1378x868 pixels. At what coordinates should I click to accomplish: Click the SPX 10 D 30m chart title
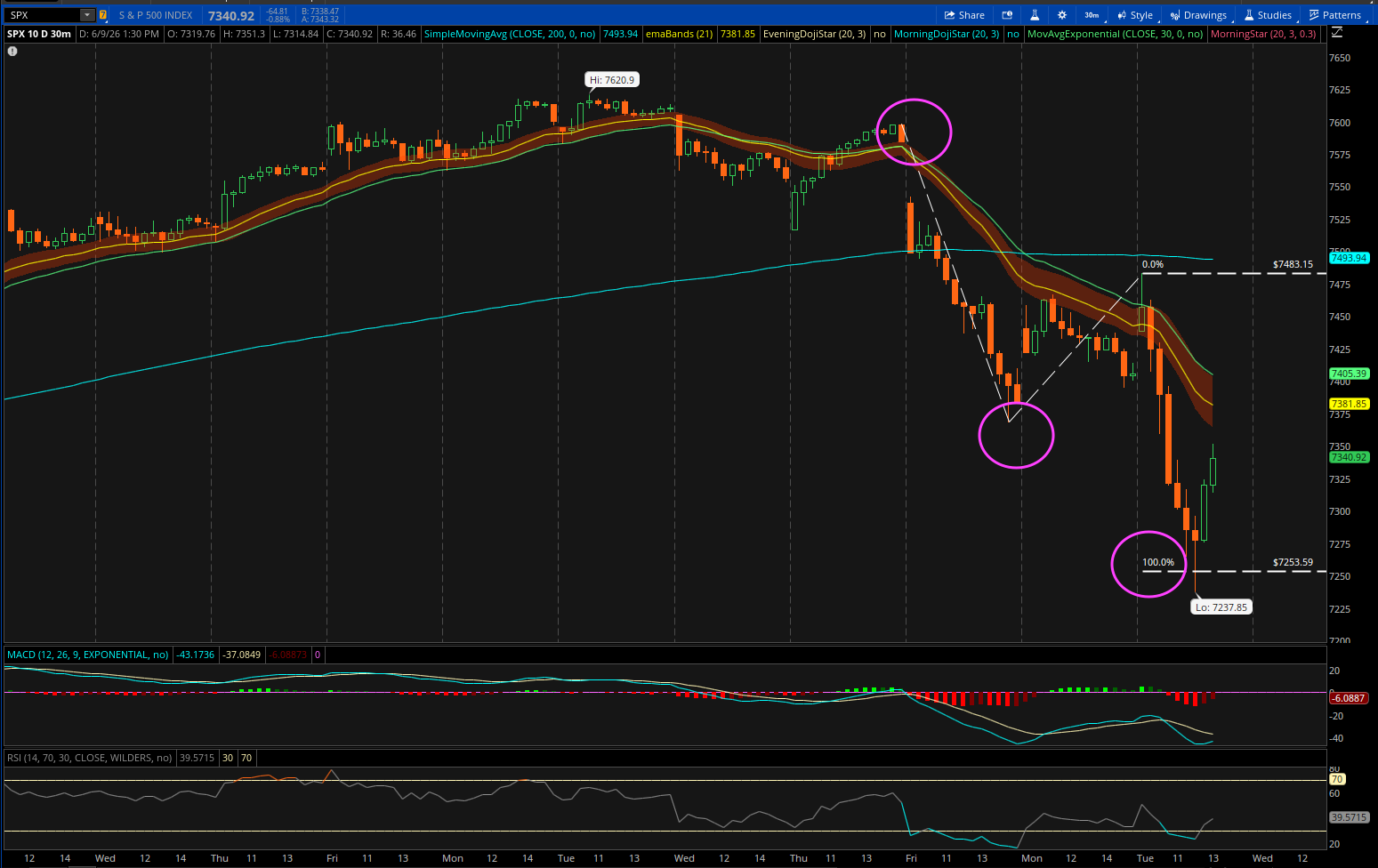pos(39,34)
